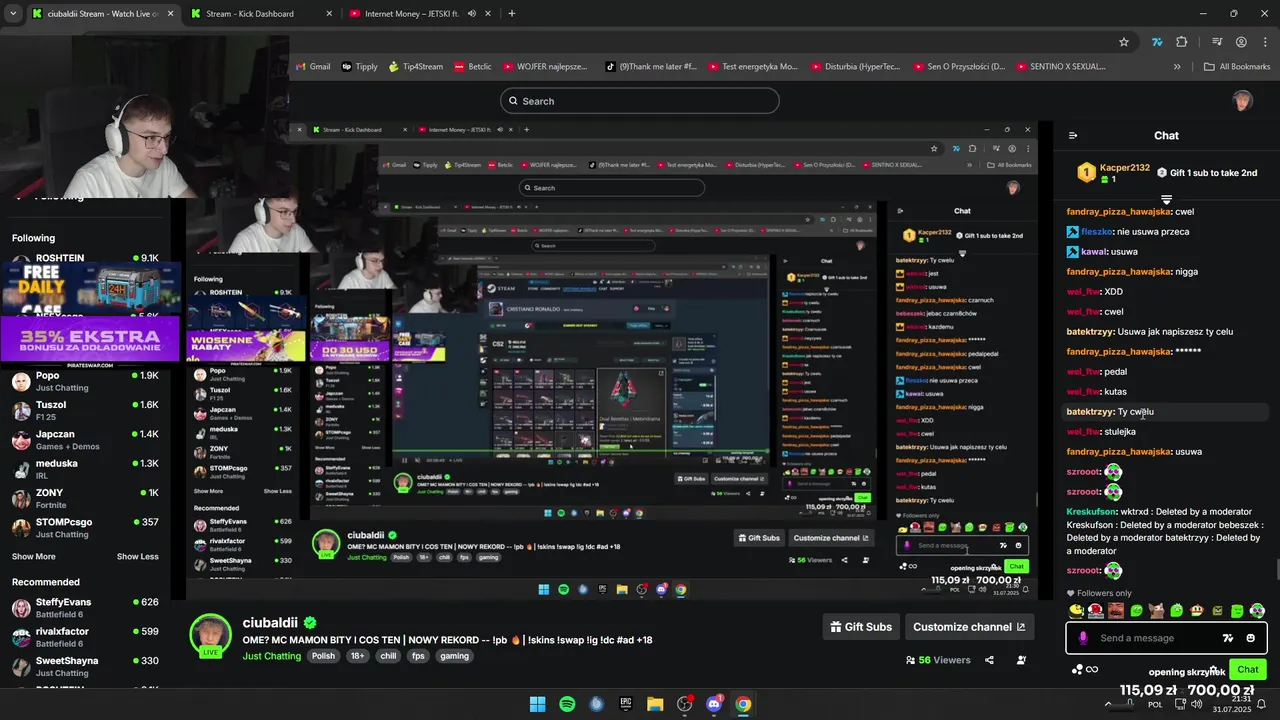1280x720 pixels.
Task: Mute the Internet Money tab via speaker icon
Action: tap(470, 14)
